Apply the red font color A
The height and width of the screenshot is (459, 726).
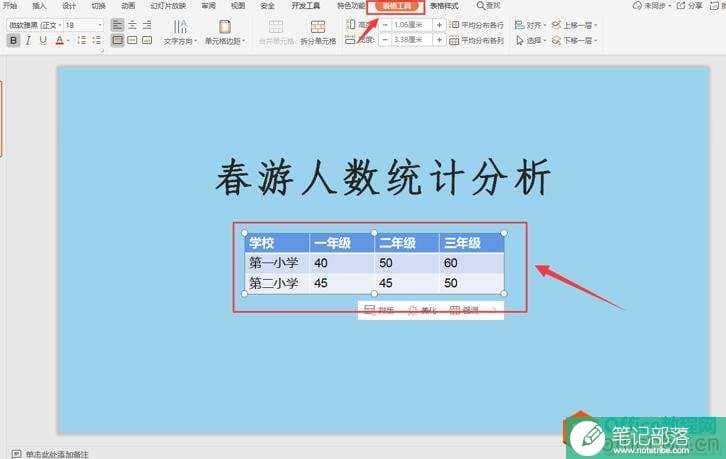click(x=59, y=41)
